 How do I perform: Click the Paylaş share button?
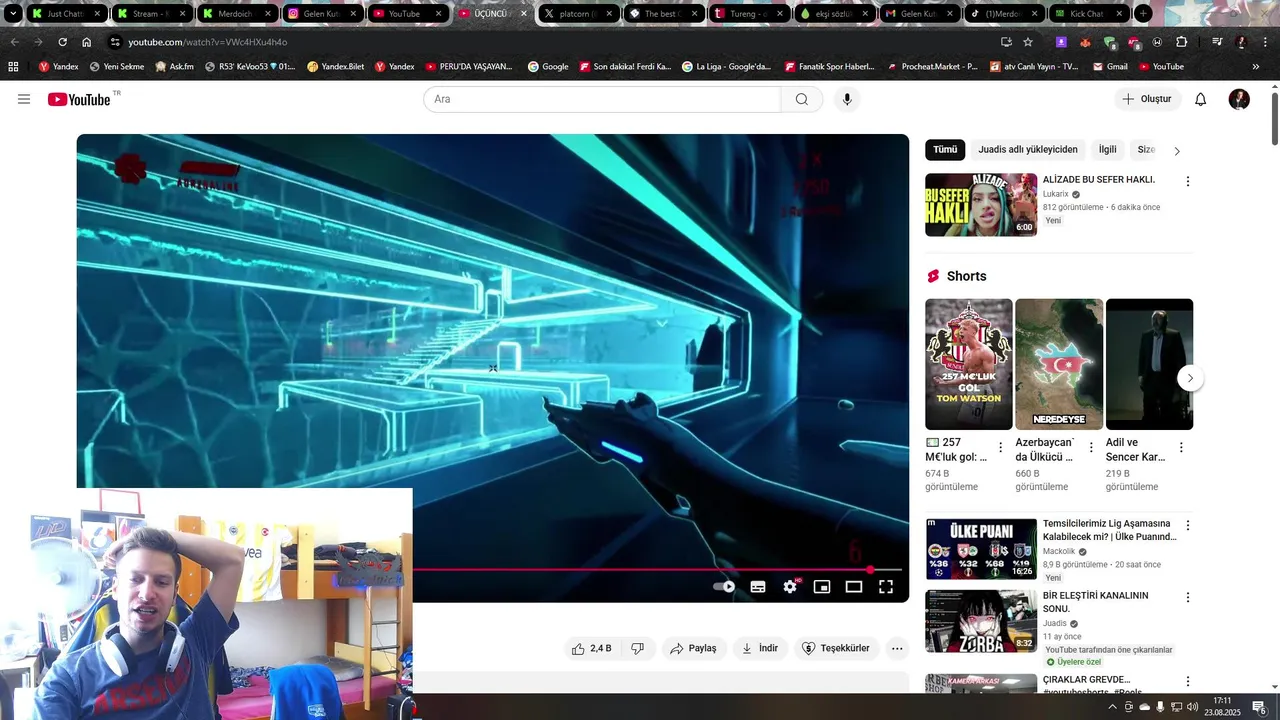(693, 648)
